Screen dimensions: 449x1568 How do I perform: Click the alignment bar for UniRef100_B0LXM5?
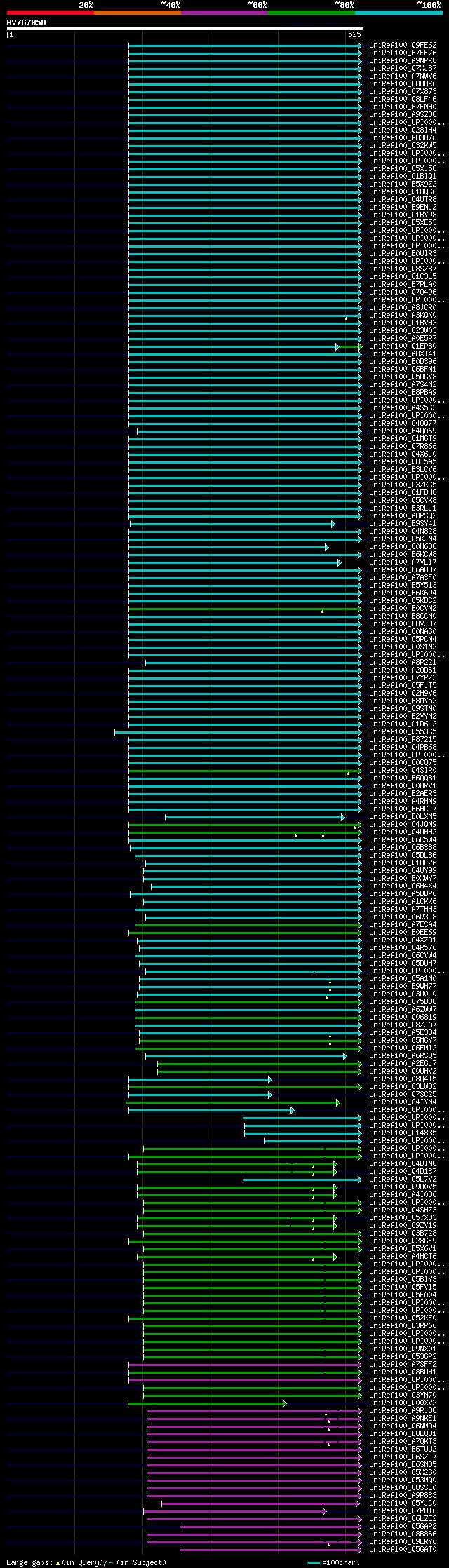(x=255, y=817)
